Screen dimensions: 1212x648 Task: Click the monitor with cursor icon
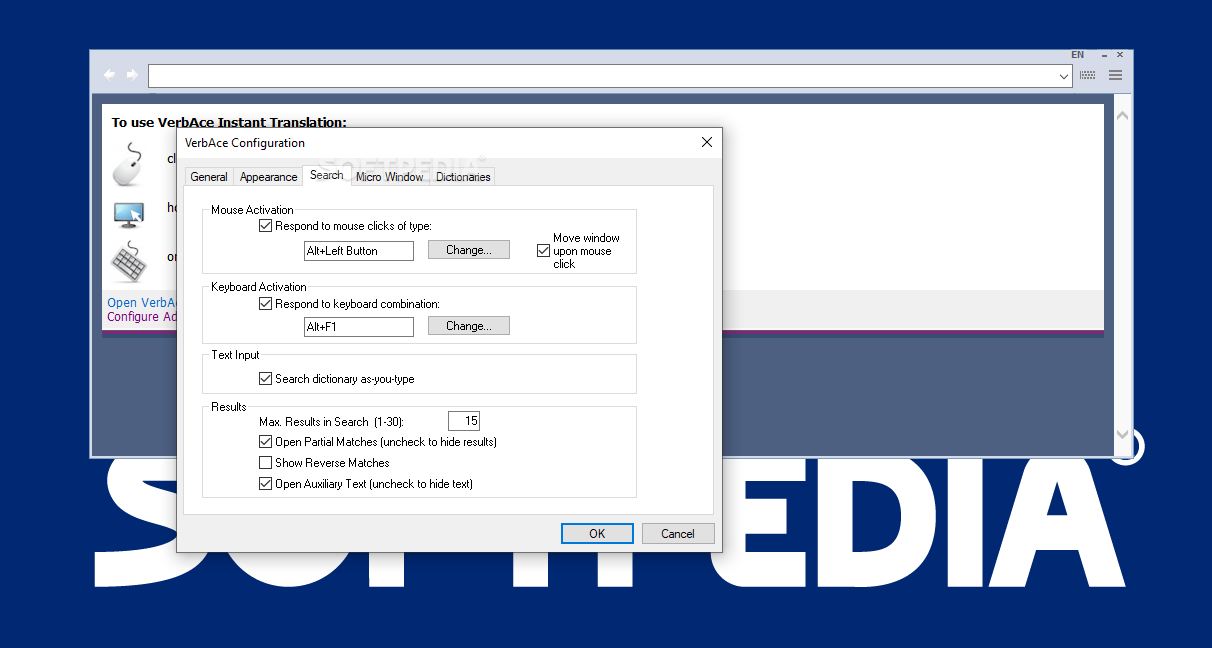tap(129, 213)
